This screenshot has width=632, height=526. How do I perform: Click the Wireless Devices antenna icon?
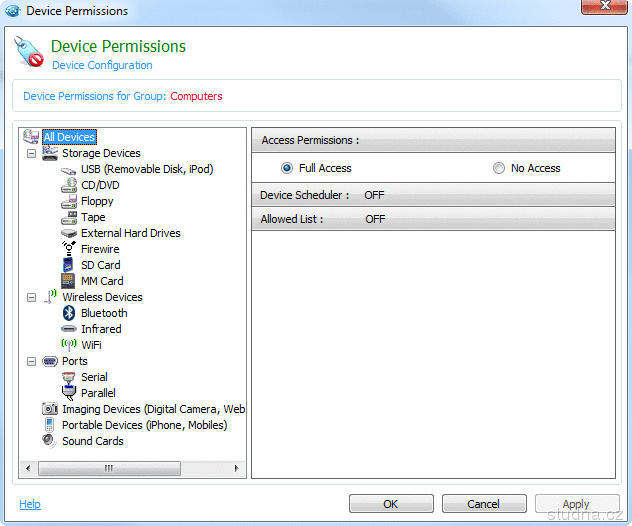tap(50, 297)
